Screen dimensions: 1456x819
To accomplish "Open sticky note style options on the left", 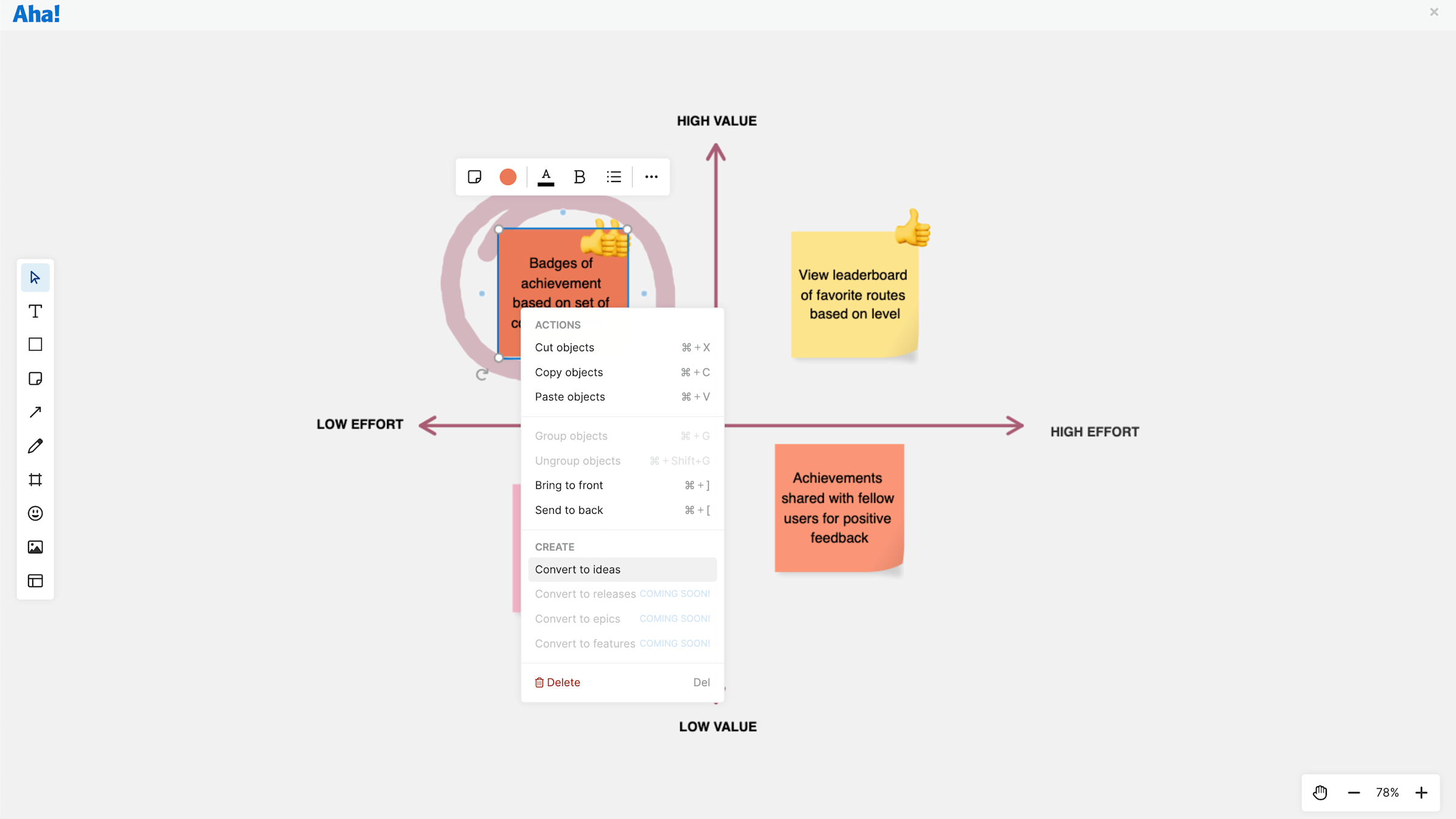I will 475,177.
